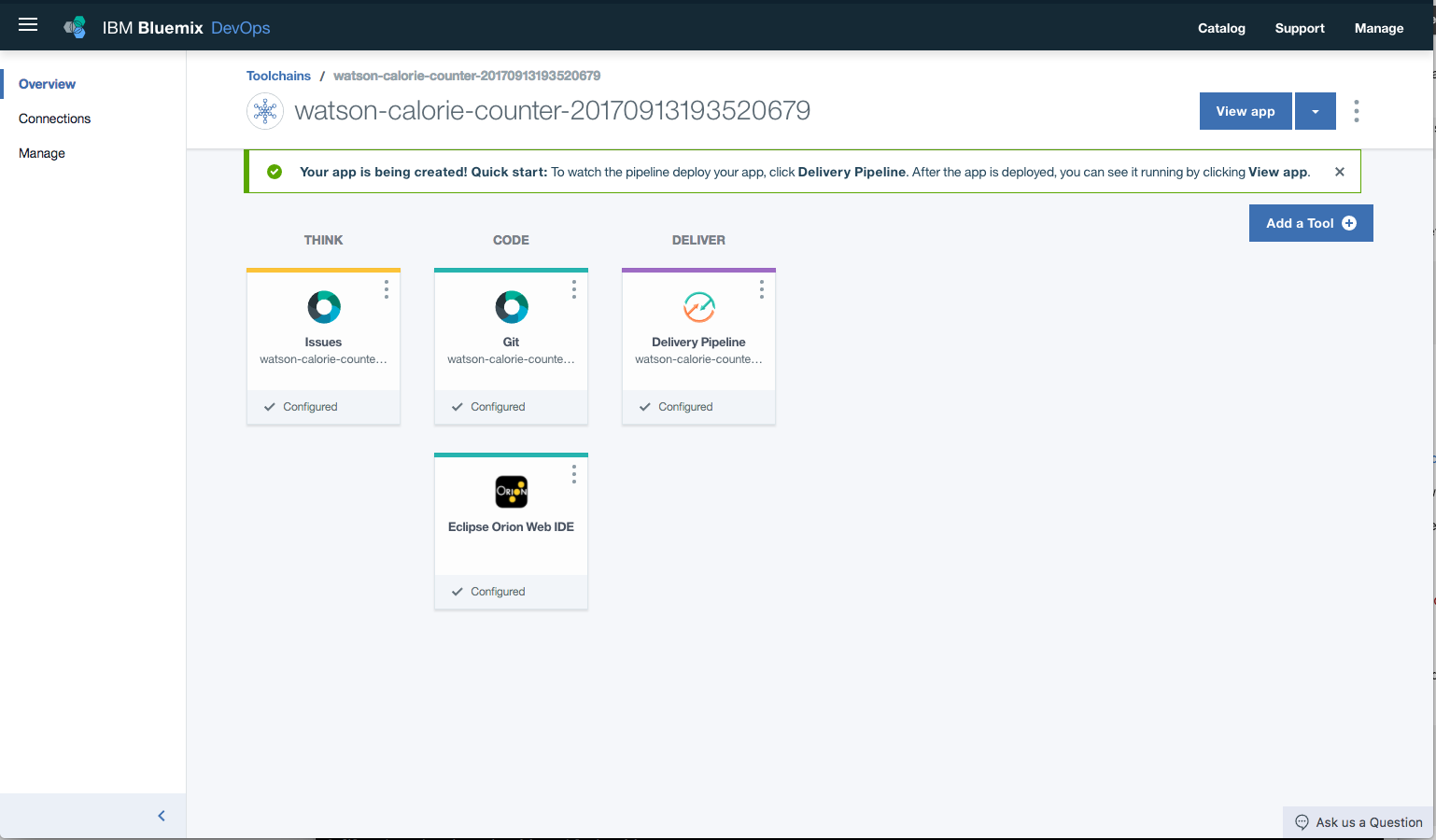Click the IBM Bluemix logo icon

(75, 28)
